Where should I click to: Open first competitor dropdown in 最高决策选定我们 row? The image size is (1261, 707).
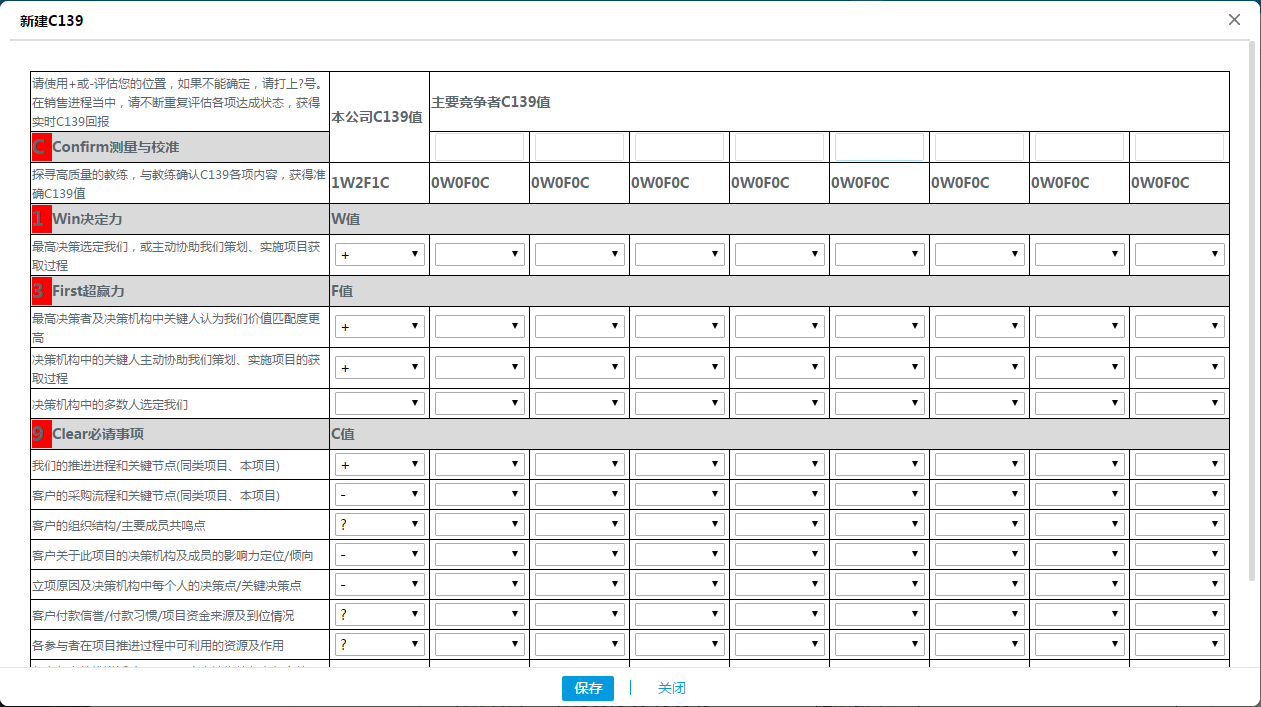pyautogui.click(x=480, y=255)
